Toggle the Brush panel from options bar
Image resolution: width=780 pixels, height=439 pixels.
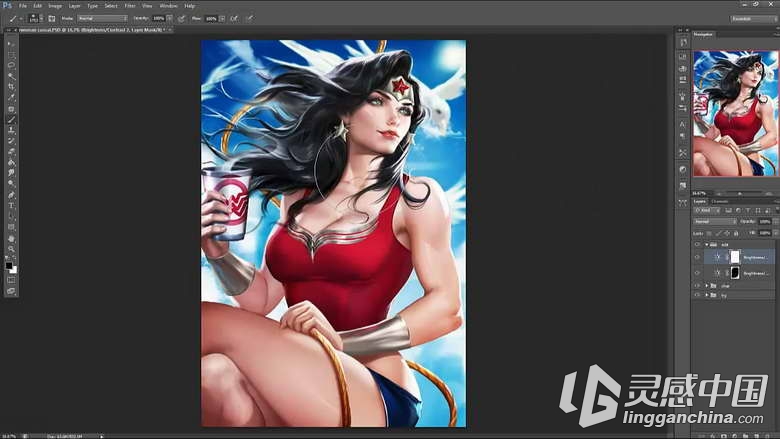click(x=52, y=18)
